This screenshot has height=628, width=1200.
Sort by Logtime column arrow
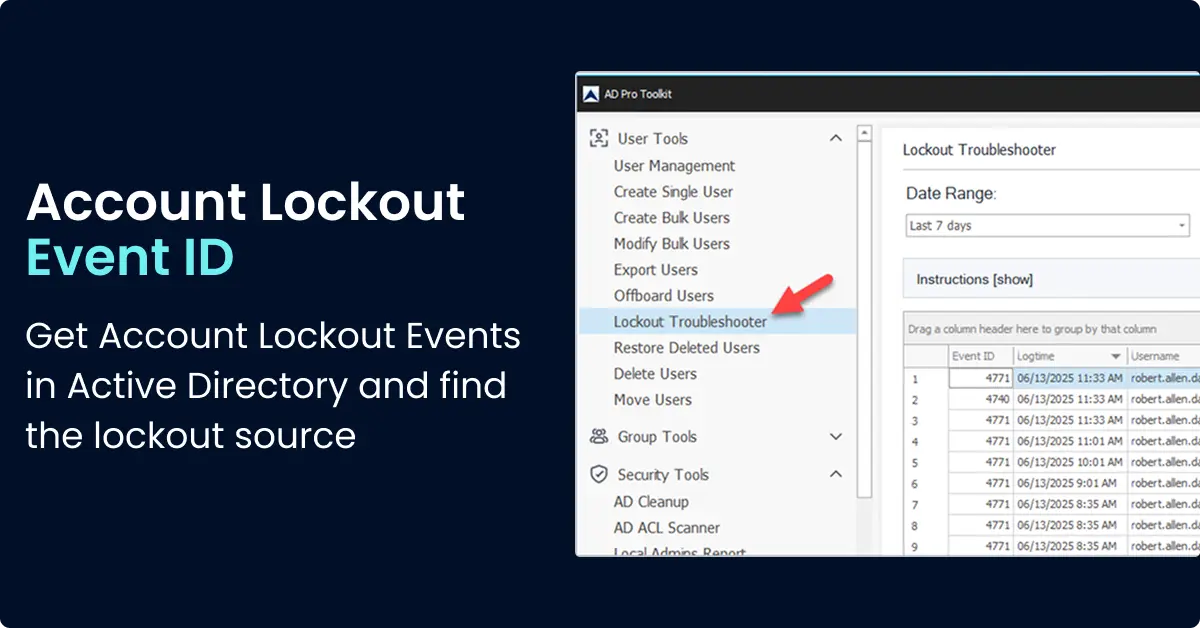tap(1115, 356)
